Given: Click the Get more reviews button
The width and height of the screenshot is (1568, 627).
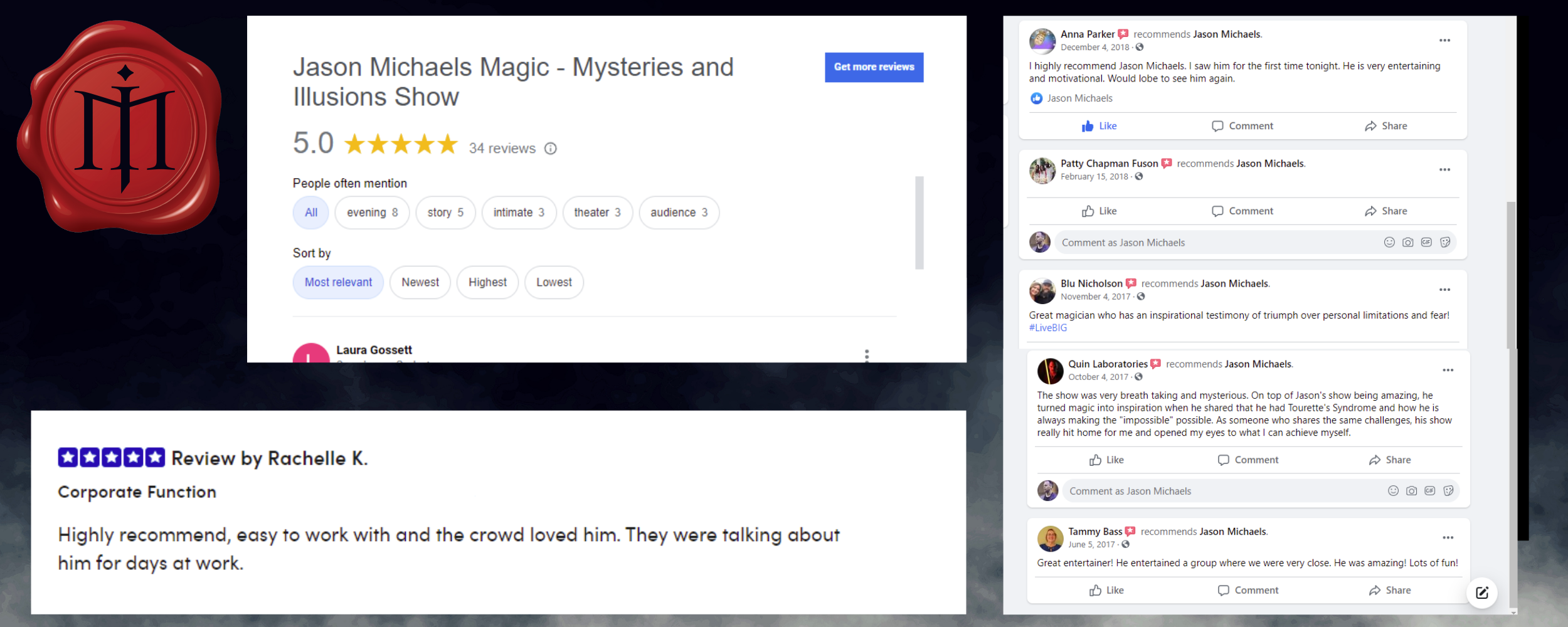Looking at the screenshot, I should 874,67.
